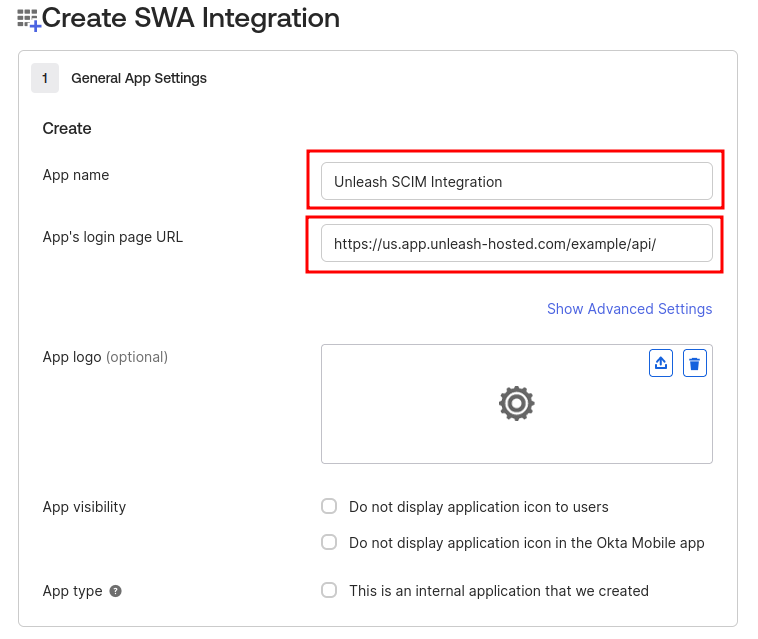Upload a new app logo

tap(660, 363)
